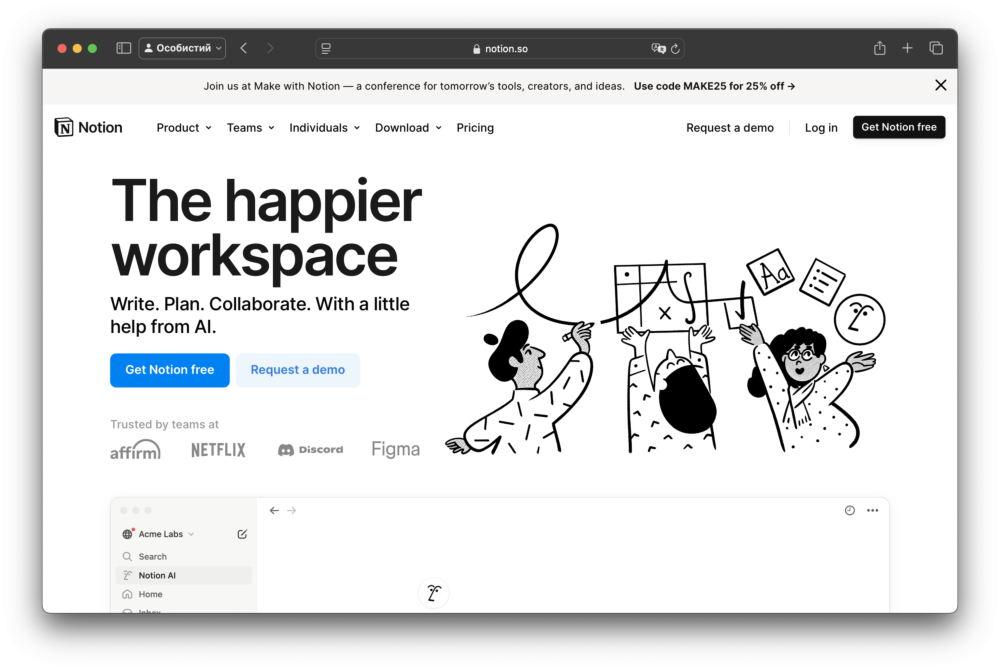Click the Home icon in preview sidebar
This screenshot has width=1000, height=669.
[127, 594]
